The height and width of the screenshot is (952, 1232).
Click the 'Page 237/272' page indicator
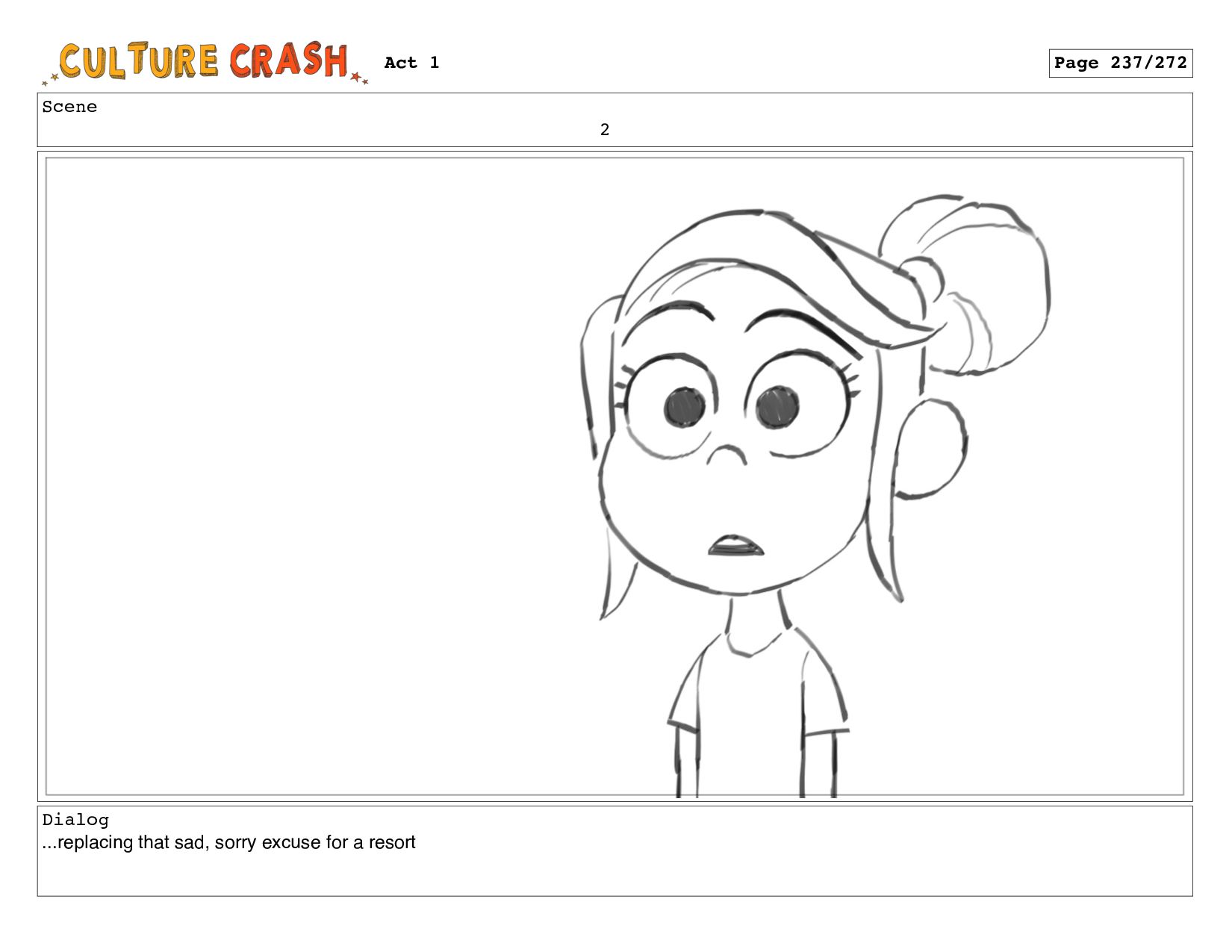click(x=1120, y=63)
